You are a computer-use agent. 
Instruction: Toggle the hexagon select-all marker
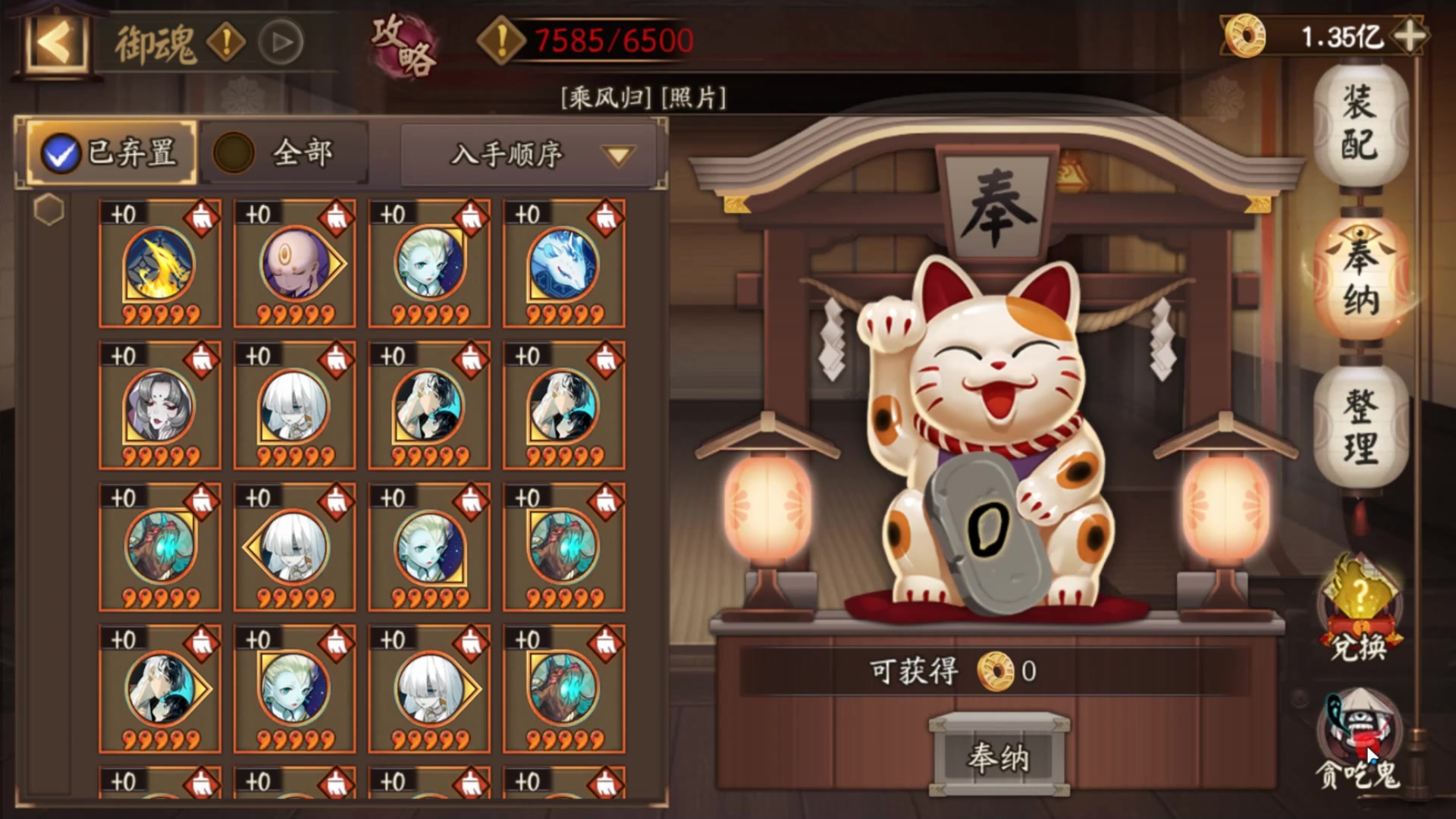[x=49, y=209]
